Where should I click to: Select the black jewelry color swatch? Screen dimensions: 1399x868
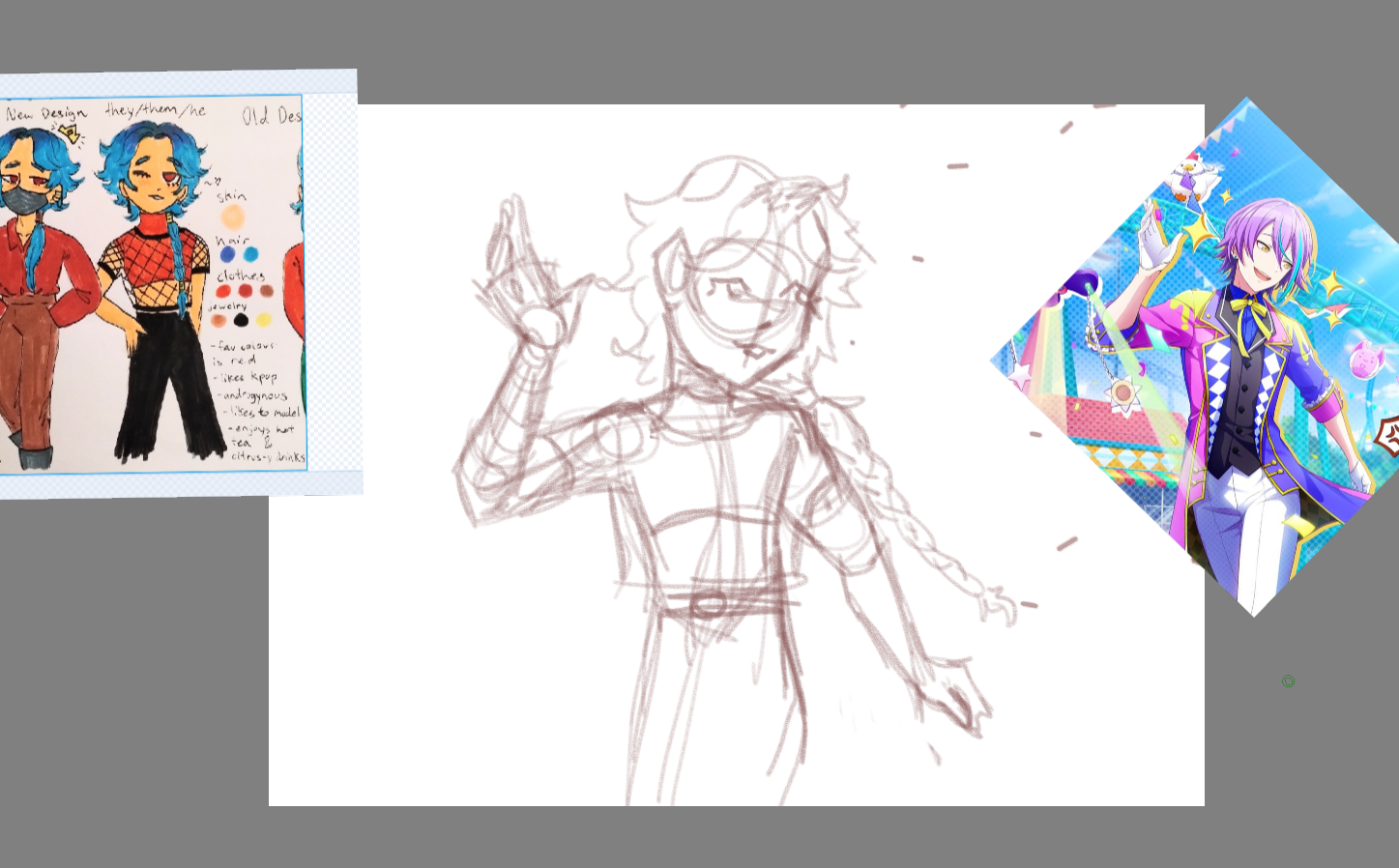tap(241, 320)
